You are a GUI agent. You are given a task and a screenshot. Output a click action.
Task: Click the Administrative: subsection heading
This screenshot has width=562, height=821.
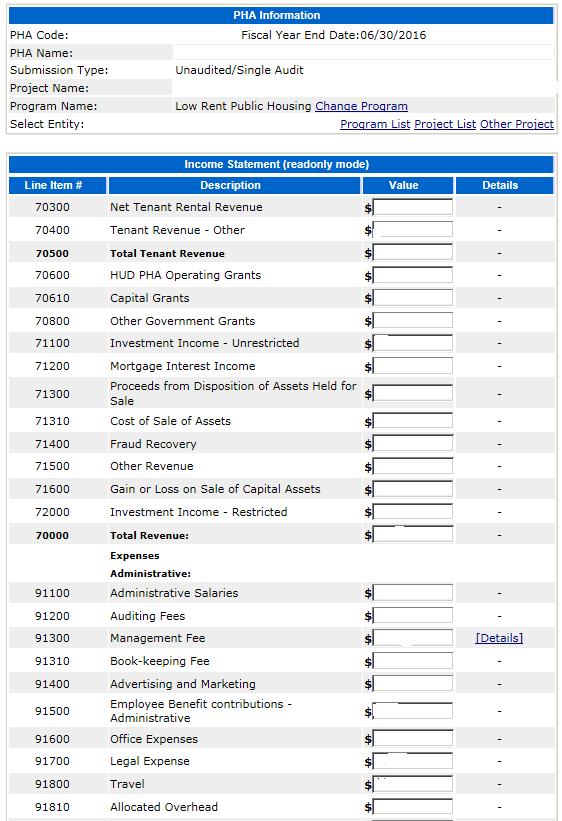150,574
